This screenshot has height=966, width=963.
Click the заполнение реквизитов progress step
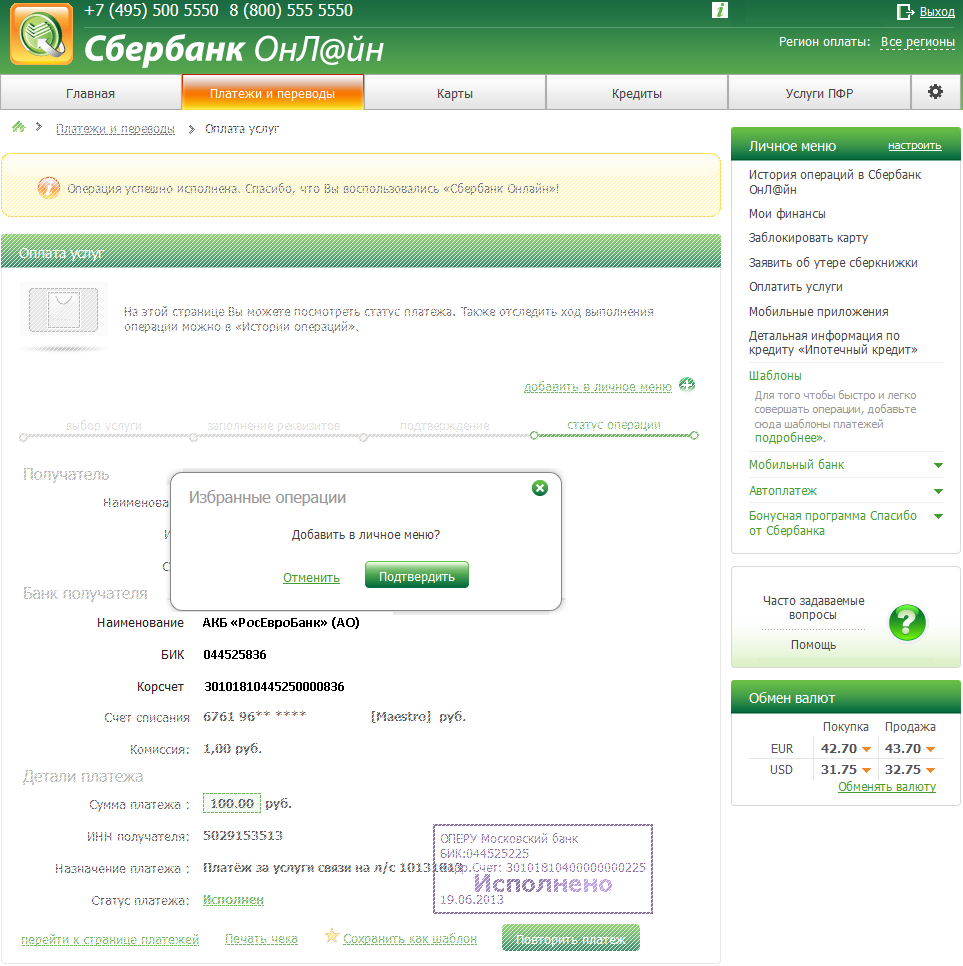tap(274, 426)
